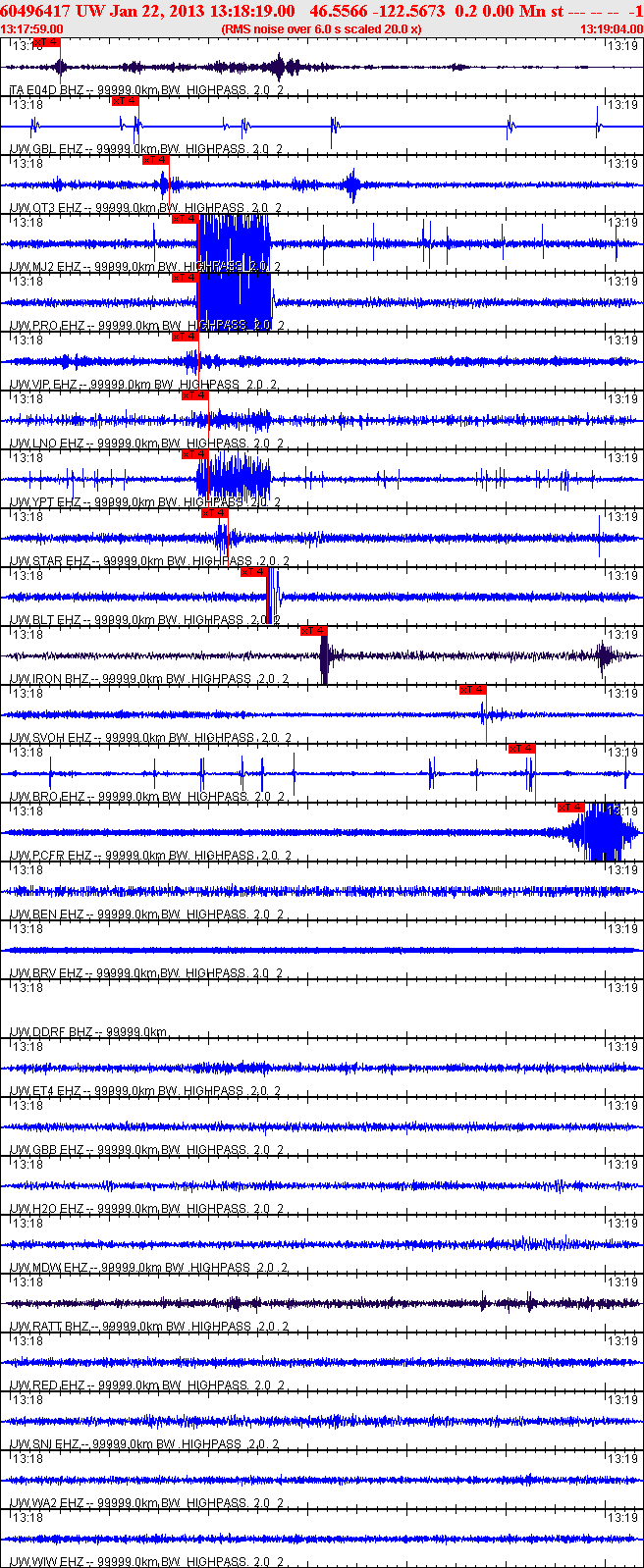Image resolution: width=644 pixels, height=1568 pixels.
Task: Click the UW VIP EHZ station label
Action: (x=145, y=385)
